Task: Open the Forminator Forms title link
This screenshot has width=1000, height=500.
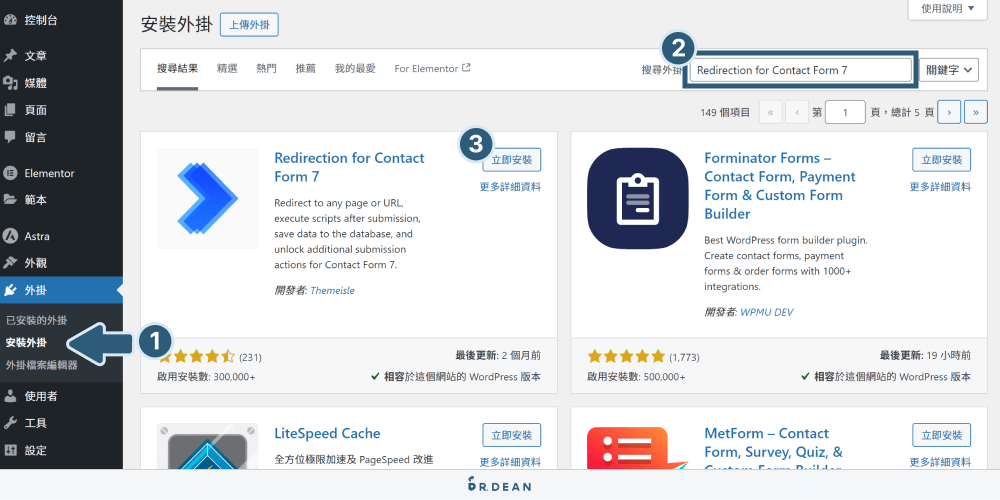Action: (x=780, y=186)
